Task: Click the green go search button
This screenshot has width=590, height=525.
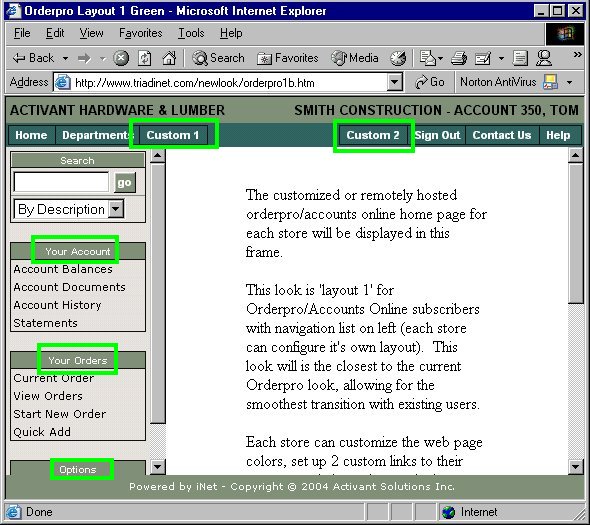Action: click(x=125, y=183)
